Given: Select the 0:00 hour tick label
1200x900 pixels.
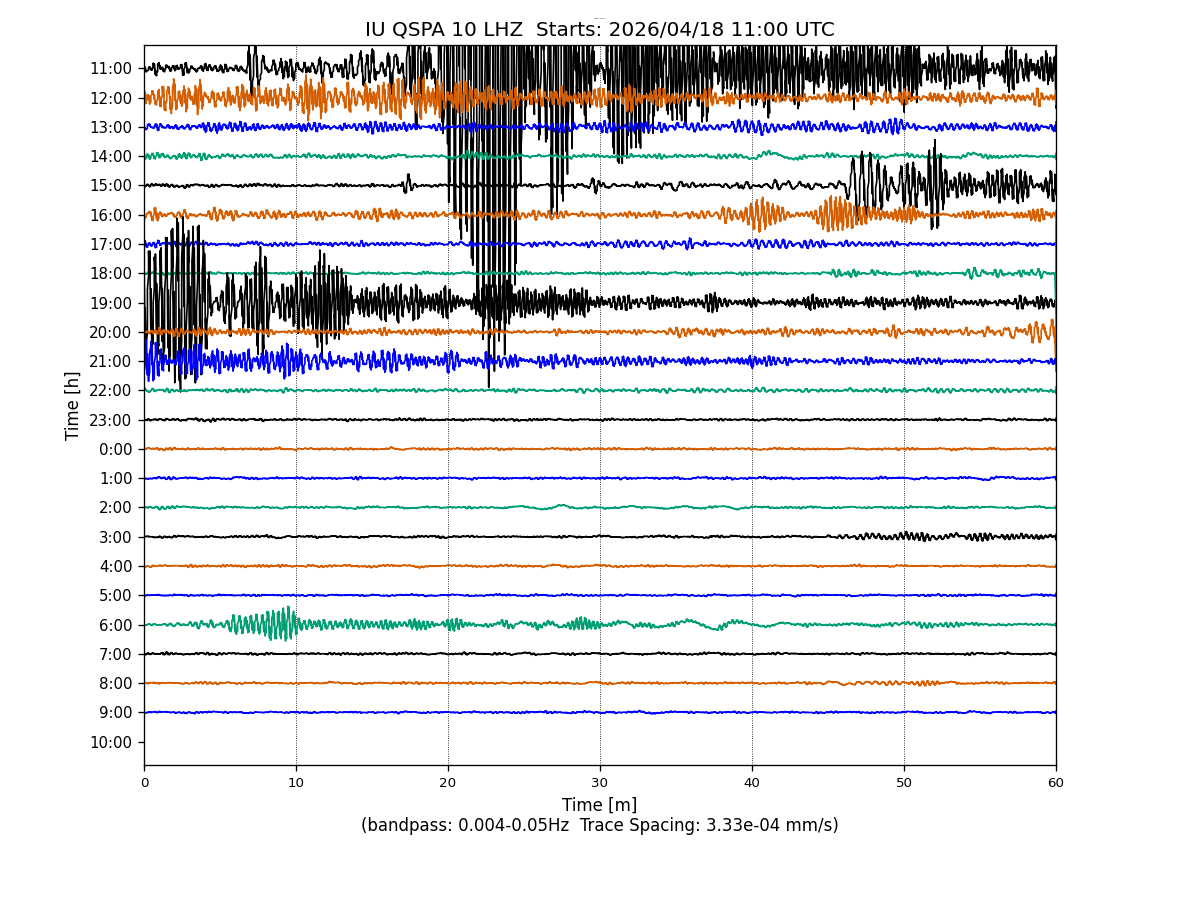Looking at the screenshot, I should pos(115,449).
